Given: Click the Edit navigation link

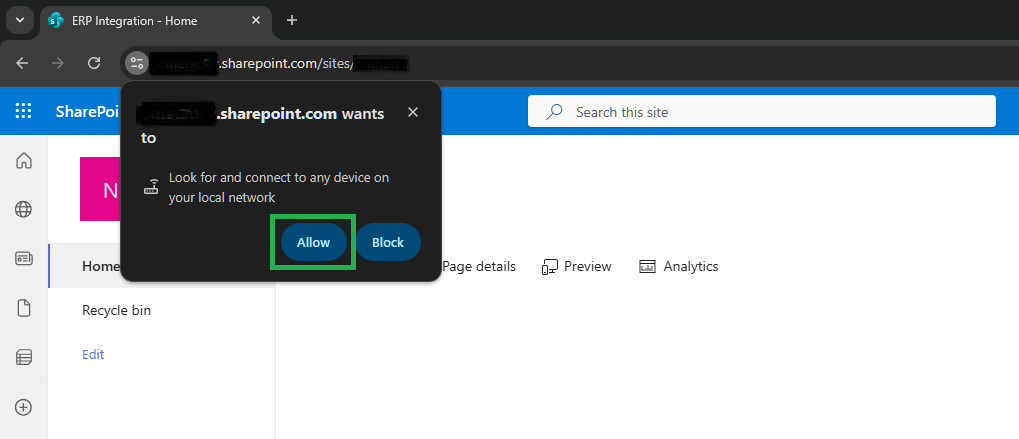Looking at the screenshot, I should point(93,355).
